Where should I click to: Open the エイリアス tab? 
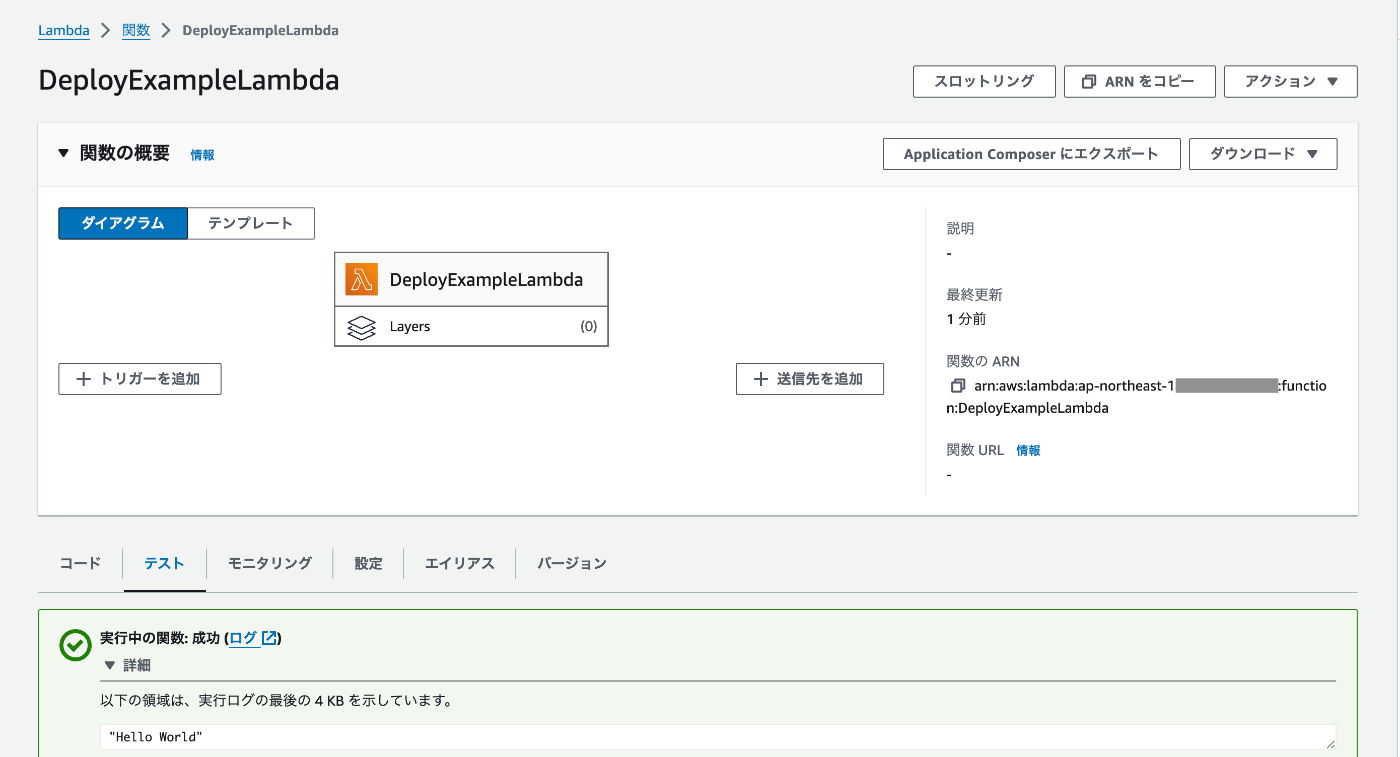pos(460,563)
